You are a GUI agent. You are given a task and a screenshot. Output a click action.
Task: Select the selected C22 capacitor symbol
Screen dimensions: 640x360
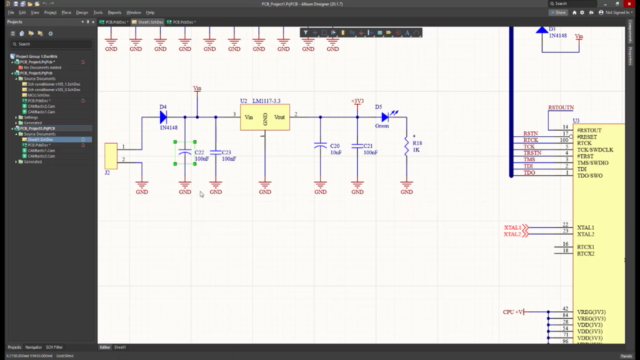point(185,153)
